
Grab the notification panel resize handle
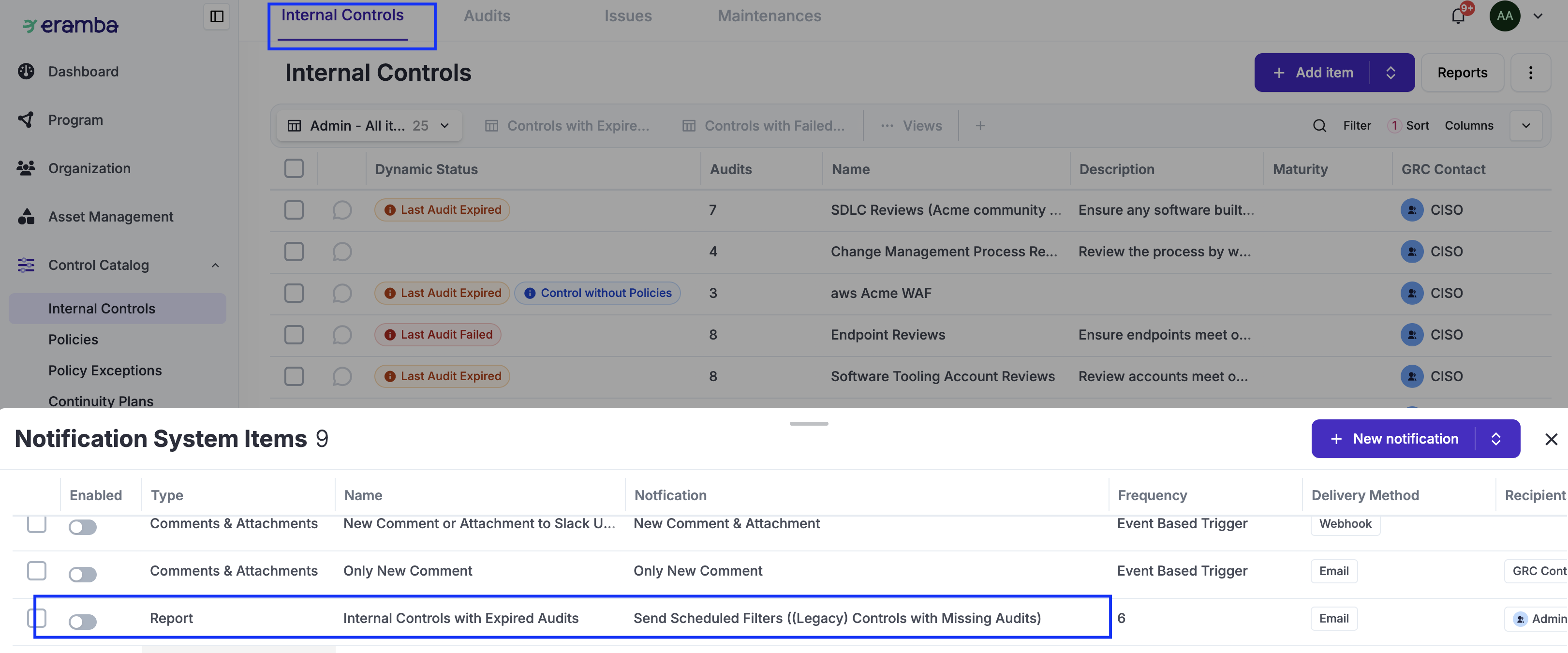[x=808, y=424]
